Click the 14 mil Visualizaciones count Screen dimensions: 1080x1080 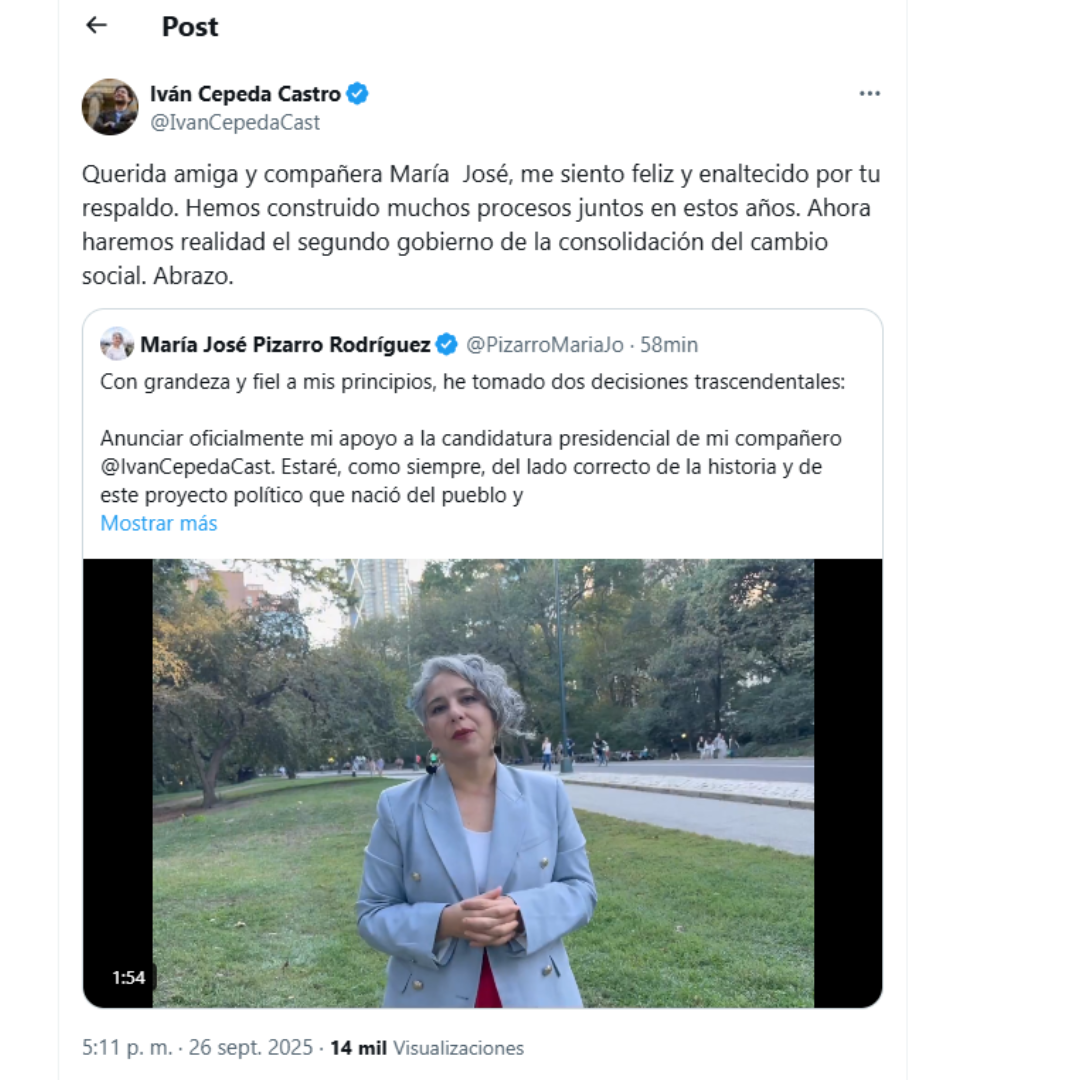tap(427, 1048)
